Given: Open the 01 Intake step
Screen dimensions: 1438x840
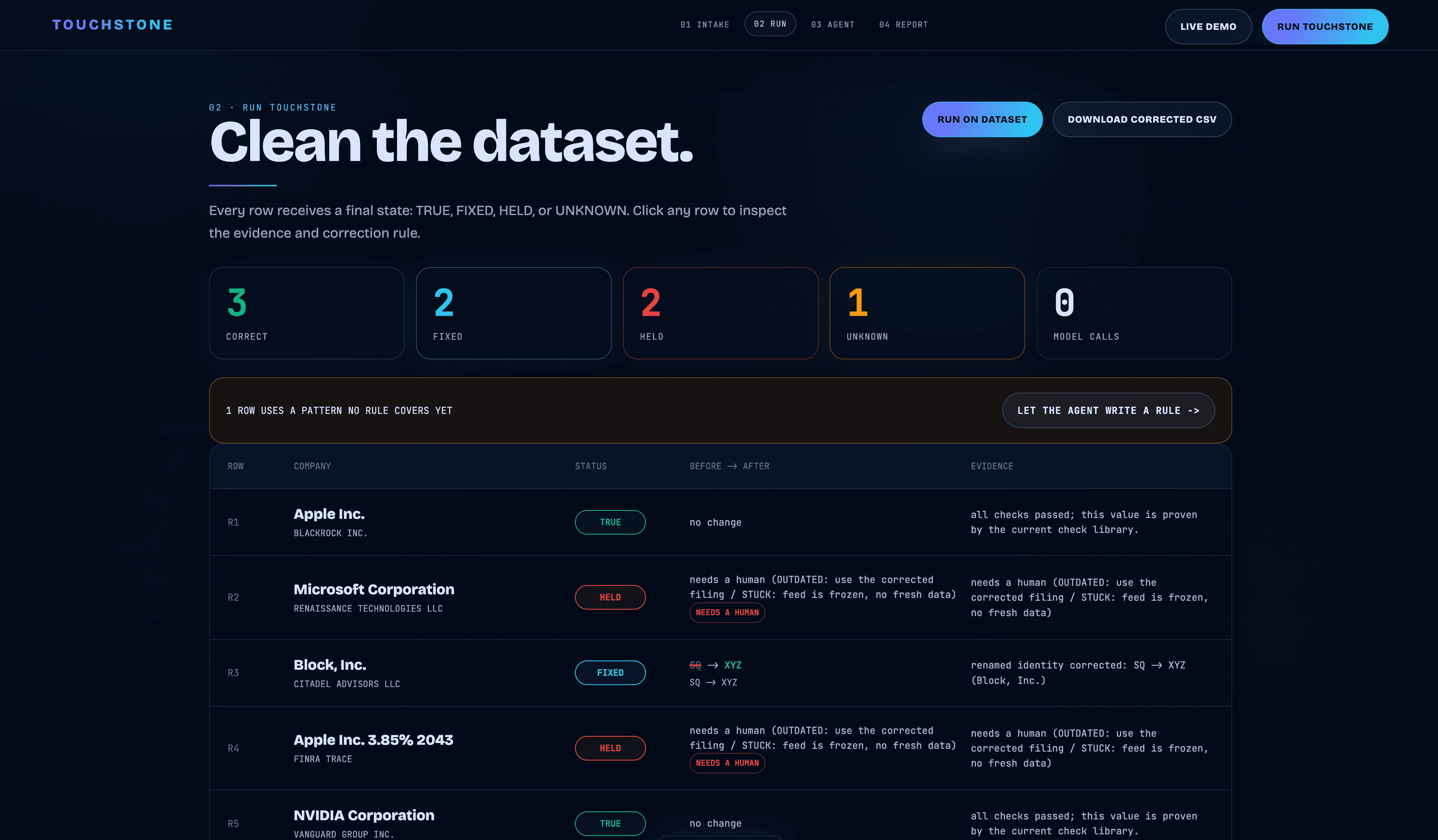Looking at the screenshot, I should coord(705,25).
